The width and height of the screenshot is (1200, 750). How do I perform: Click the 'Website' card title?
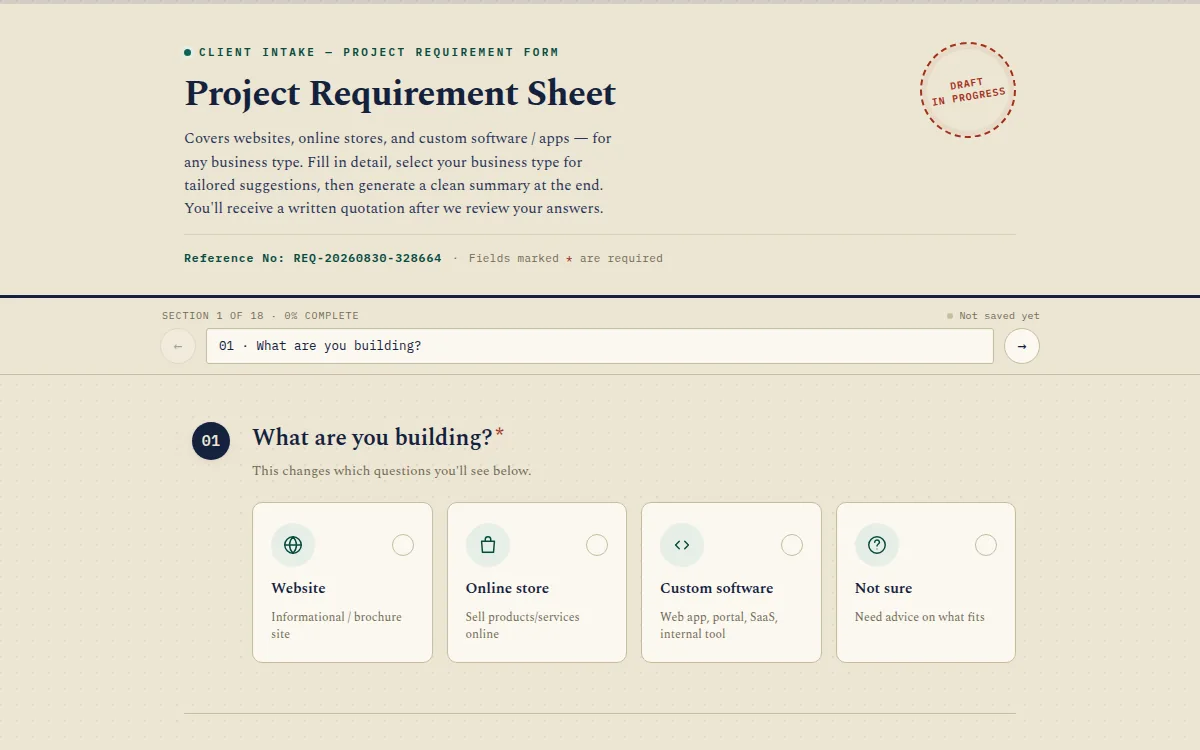pyautogui.click(x=298, y=588)
